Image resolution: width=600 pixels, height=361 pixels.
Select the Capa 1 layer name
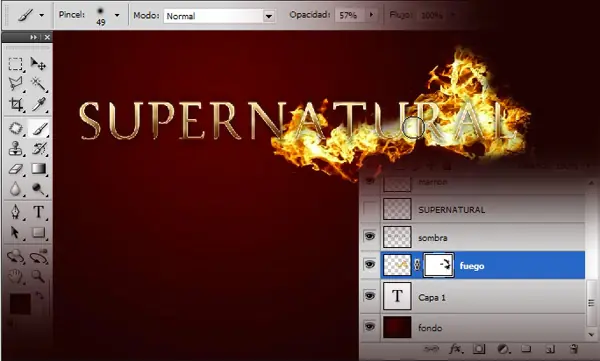(432, 297)
